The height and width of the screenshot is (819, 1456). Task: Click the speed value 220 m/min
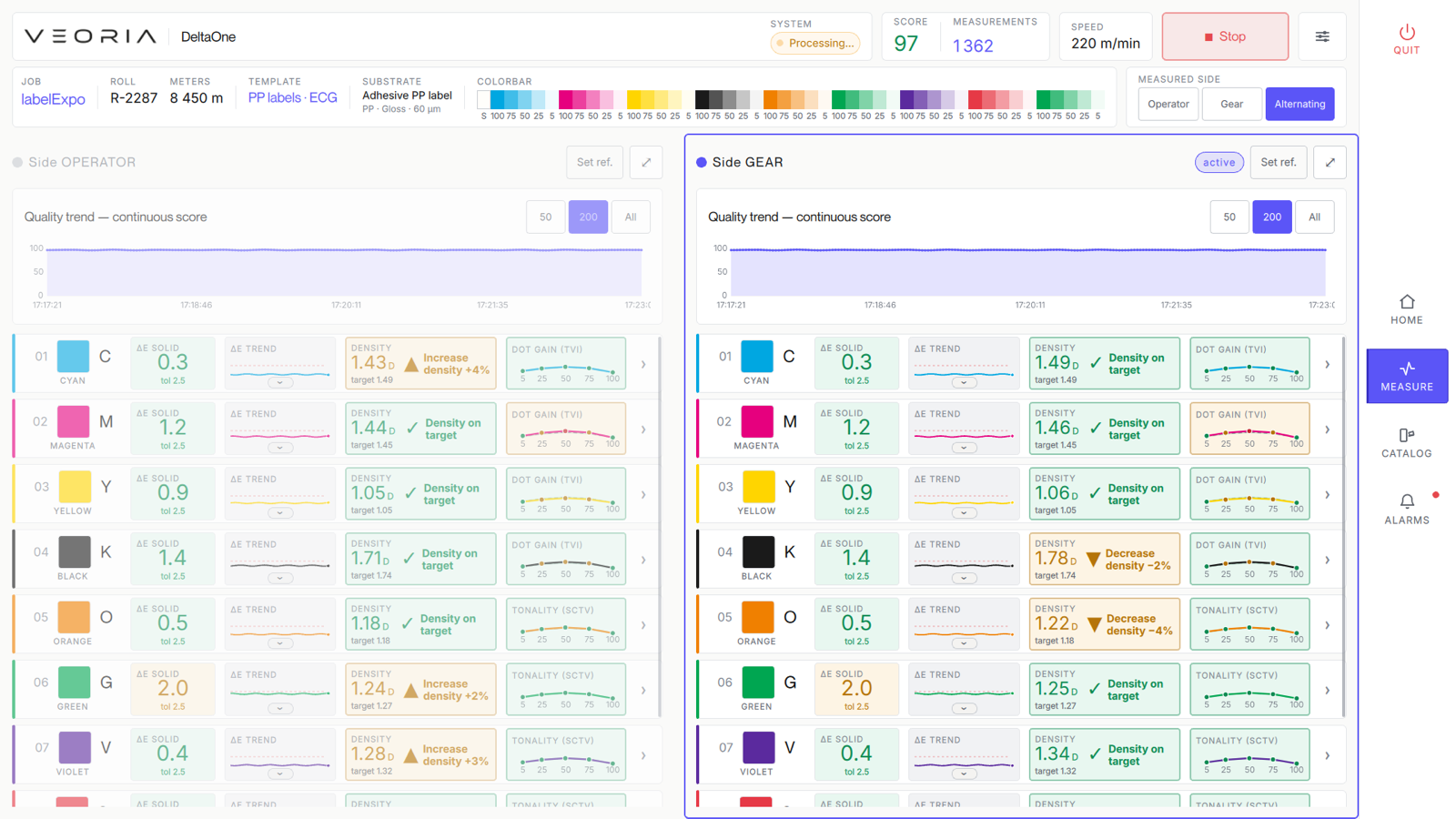(x=1106, y=43)
